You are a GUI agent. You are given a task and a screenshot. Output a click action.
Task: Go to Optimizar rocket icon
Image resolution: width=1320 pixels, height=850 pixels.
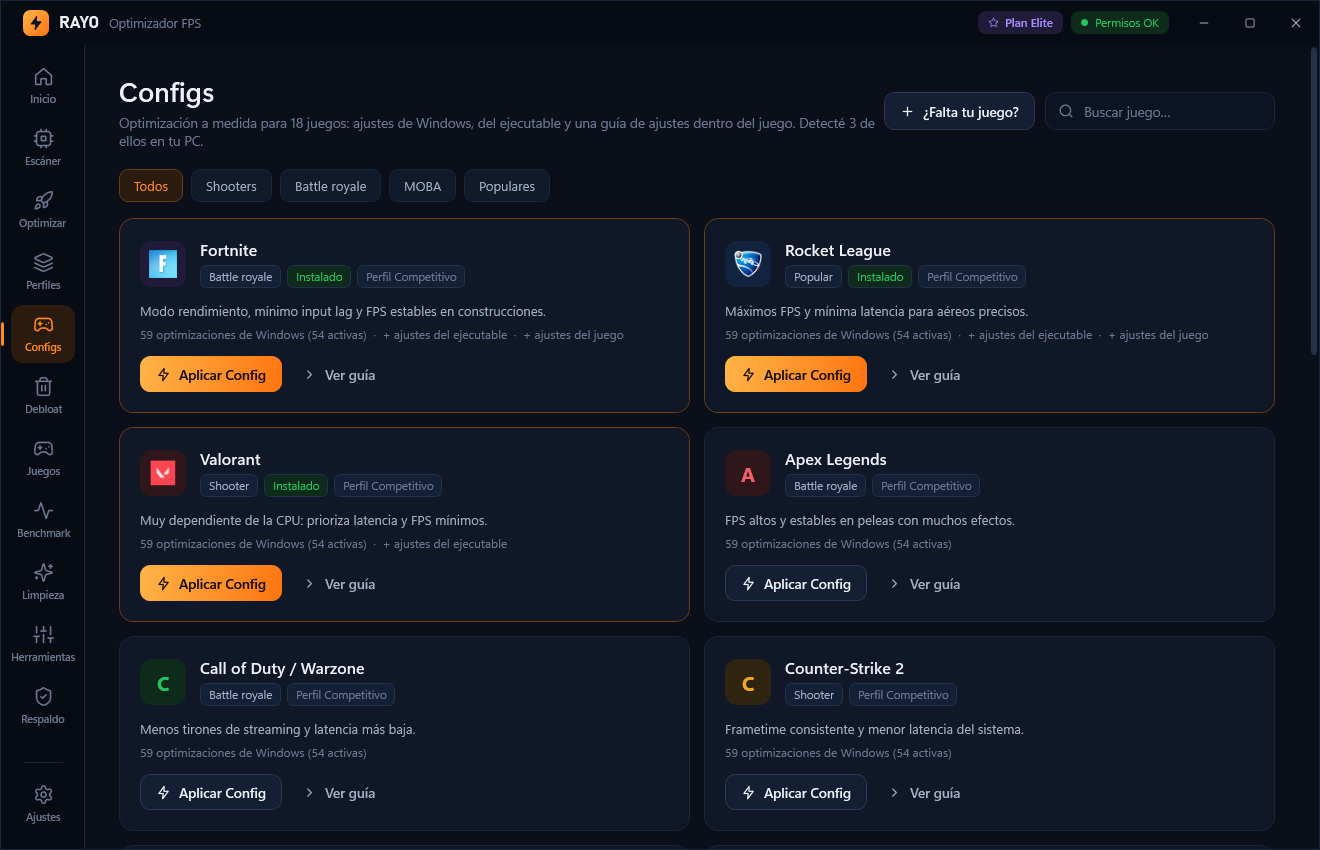[43, 210]
